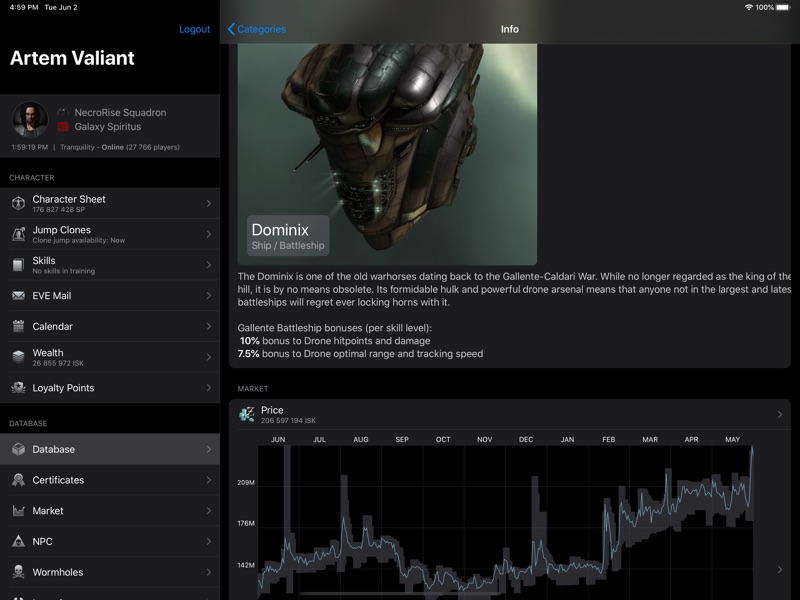
Task: Go back to Categories
Action: tap(258, 29)
